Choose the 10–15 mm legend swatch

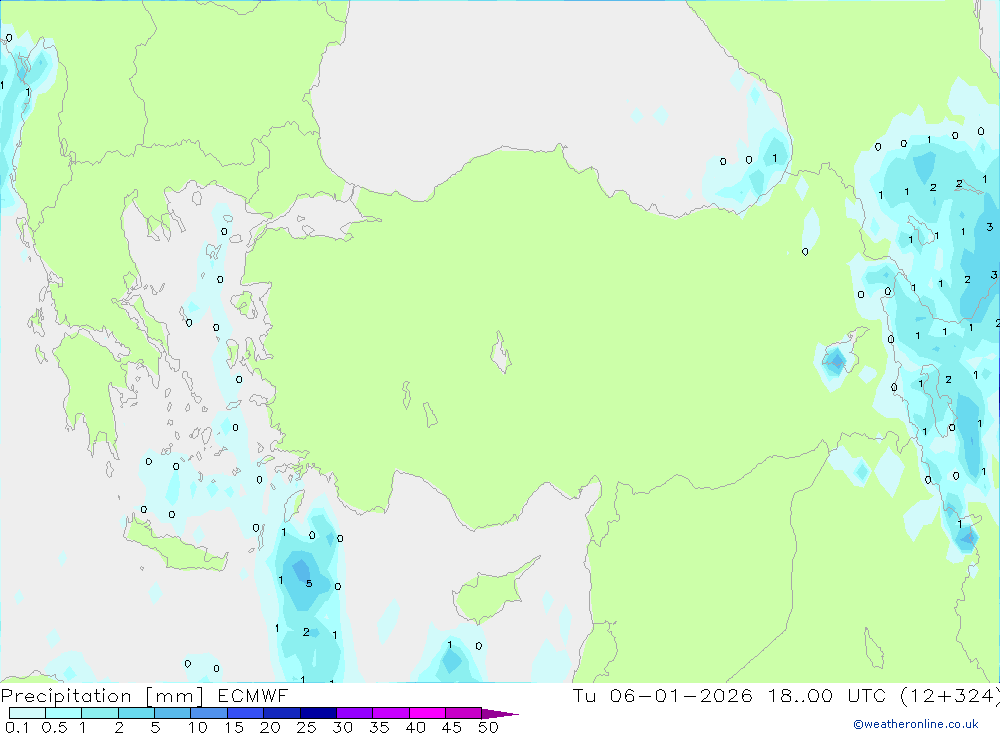(x=209, y=713)
